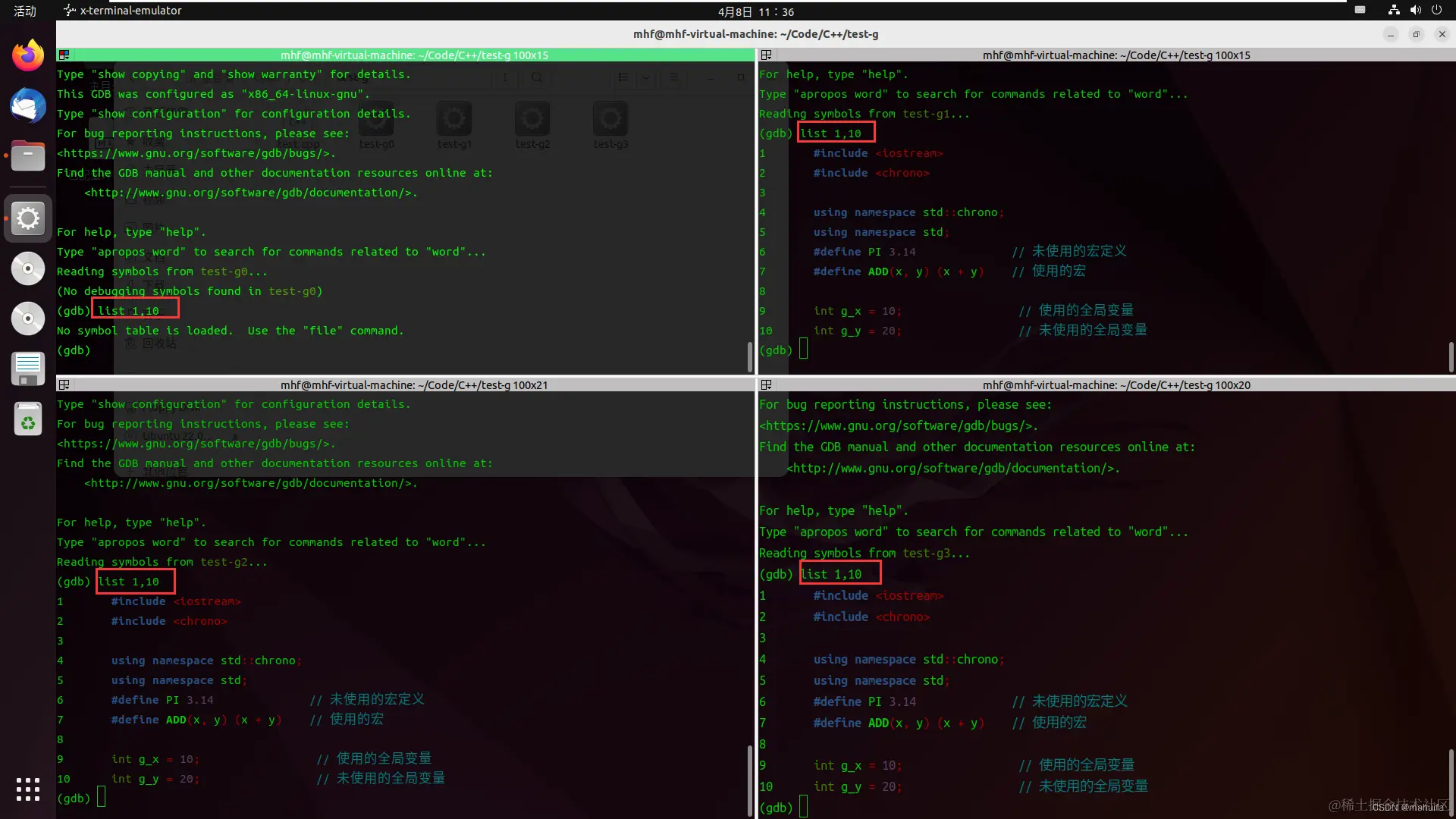Image resolution: width=1456 pixels, height=819 pixels.
Task: Click gdb documentation URL in bottom-right pane
Action: [x=953, y=469]
